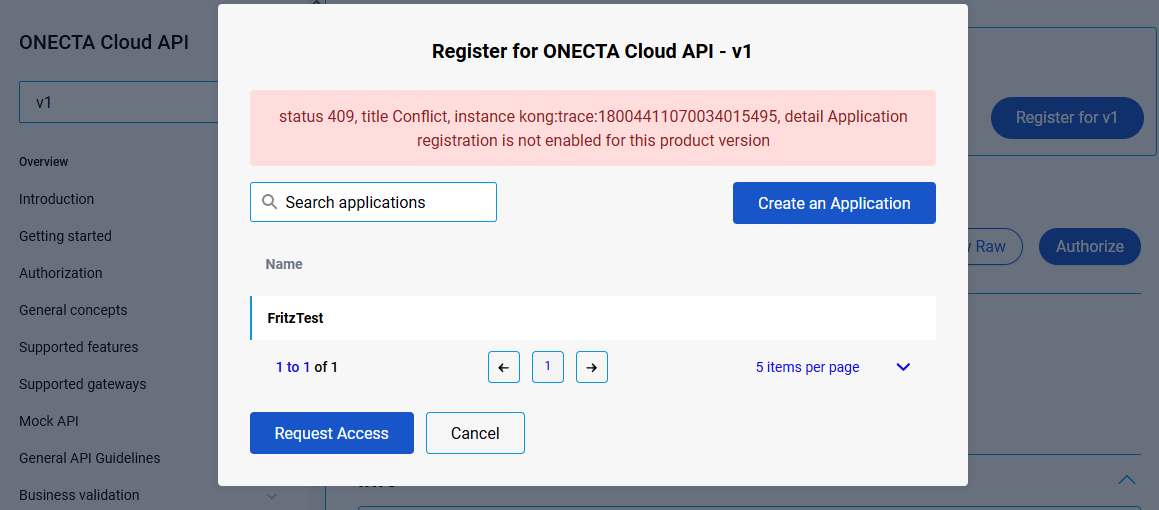Open Authorization section in sidebar

(x=61, y=273)
